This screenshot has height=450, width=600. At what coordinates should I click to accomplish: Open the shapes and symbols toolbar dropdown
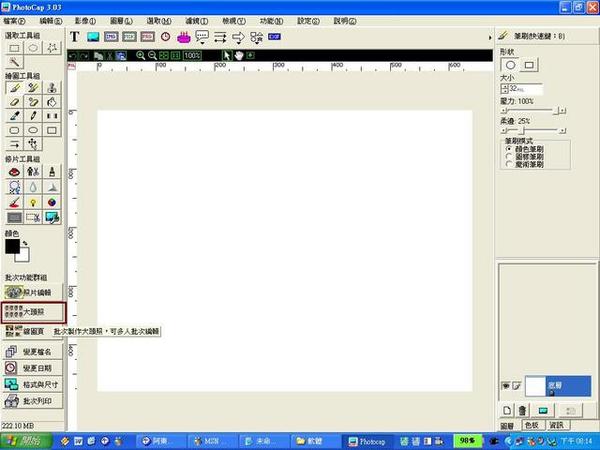[256, 37]
